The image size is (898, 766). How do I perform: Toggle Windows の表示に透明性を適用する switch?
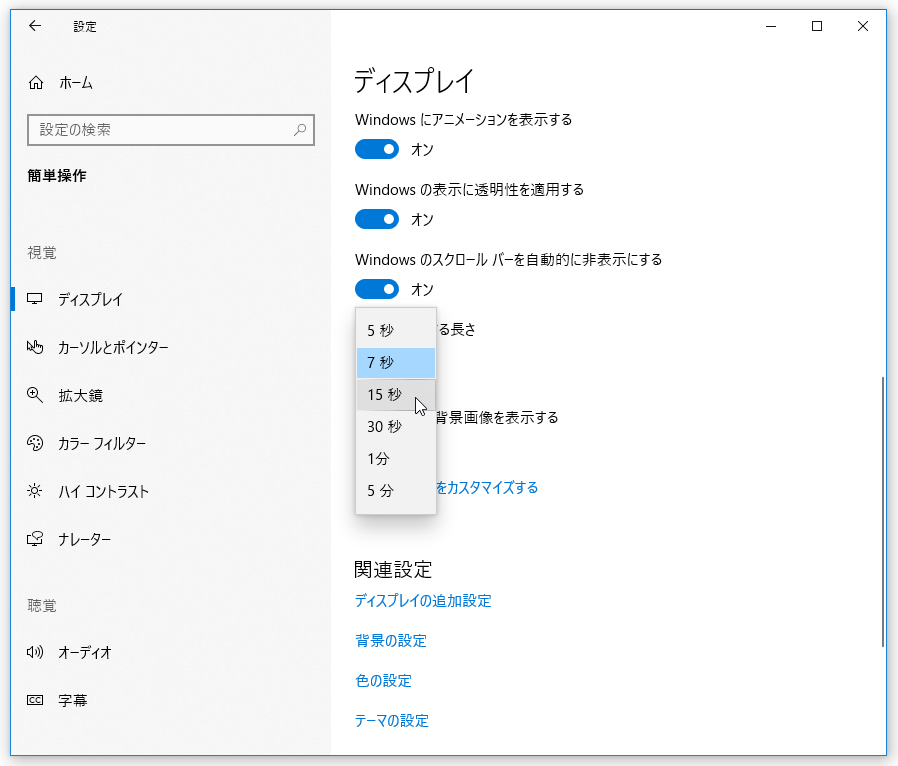click(377, 219)
